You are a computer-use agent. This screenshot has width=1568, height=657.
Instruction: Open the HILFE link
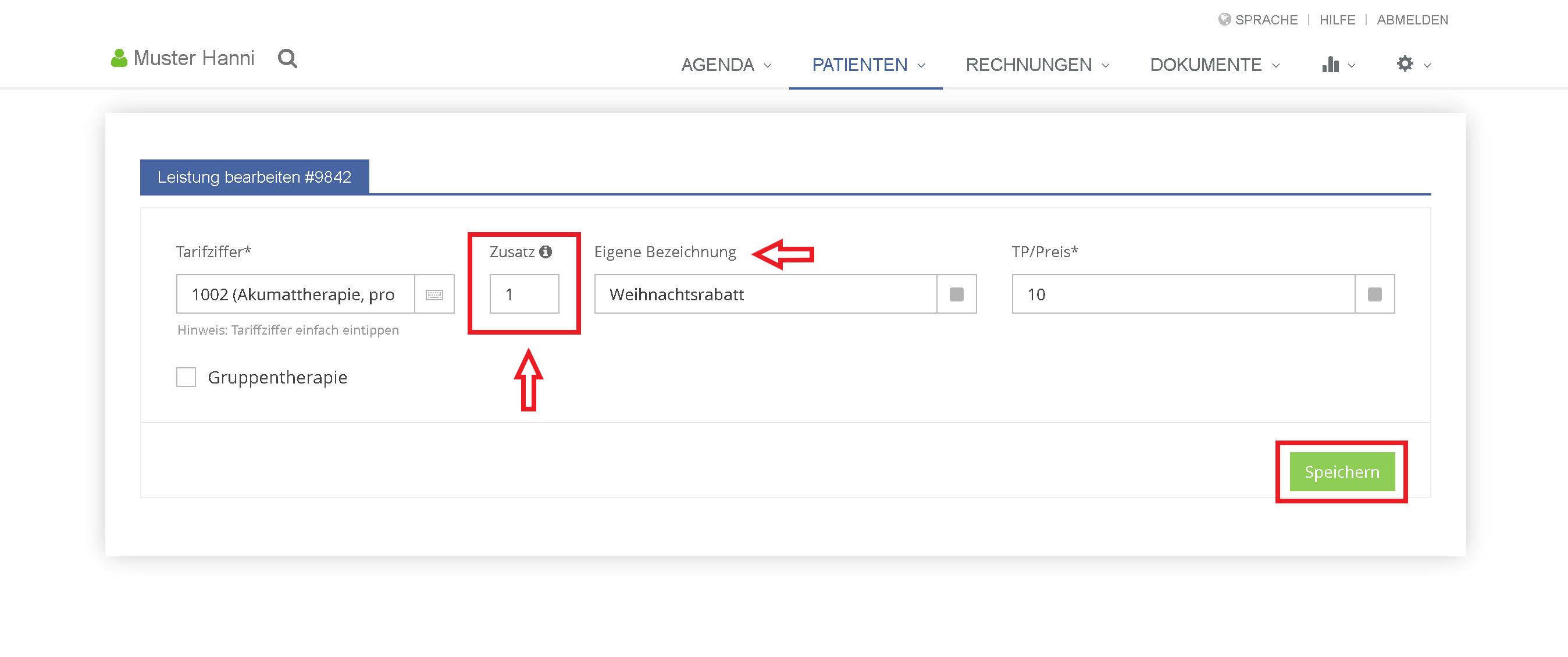pyautogui.click(x=1337, y=20)
